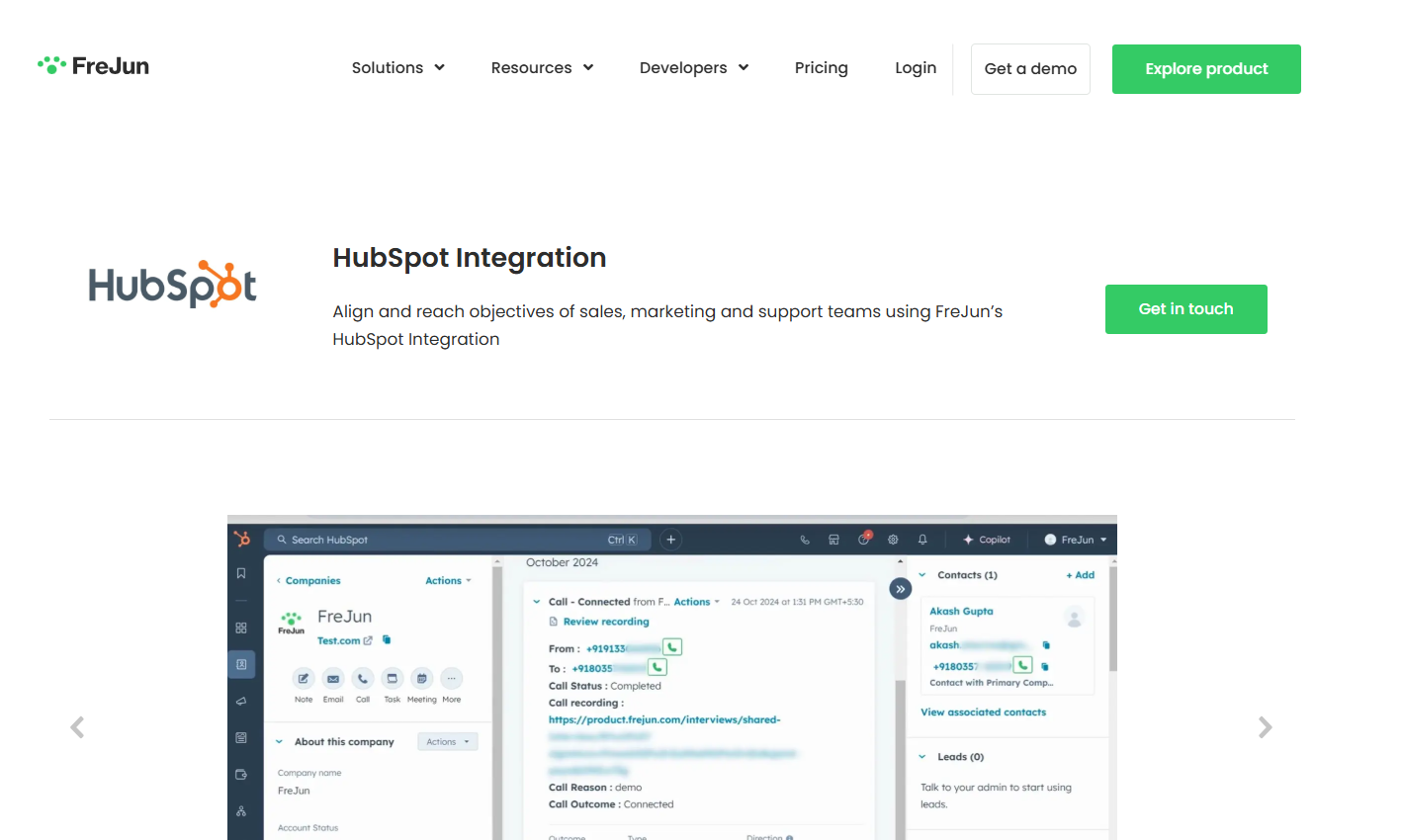Open the FreJun account dropdown top right

[1078, 539]
